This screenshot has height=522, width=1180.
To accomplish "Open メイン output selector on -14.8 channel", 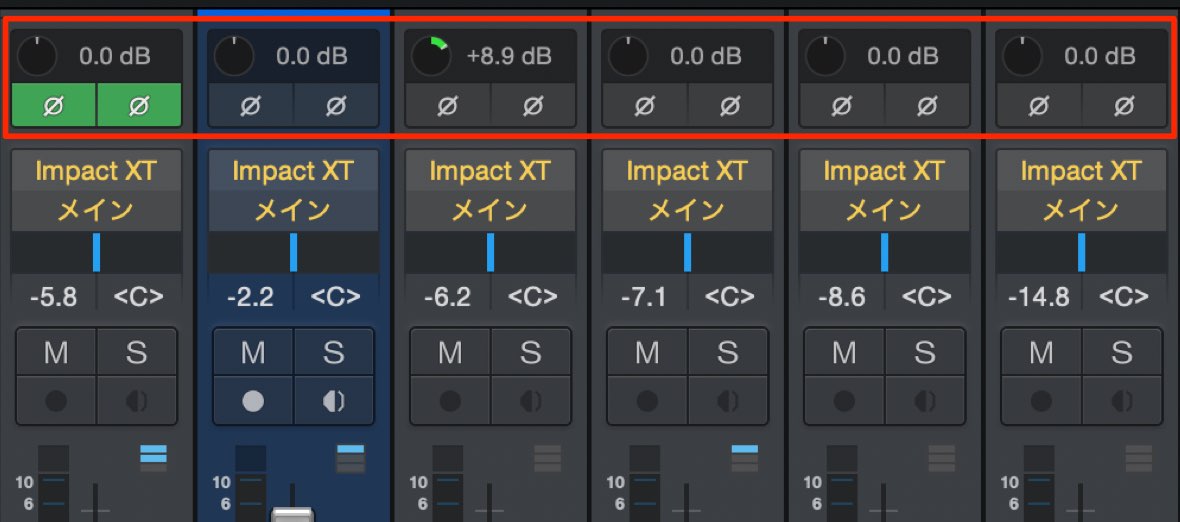I will coord(1082,211).
